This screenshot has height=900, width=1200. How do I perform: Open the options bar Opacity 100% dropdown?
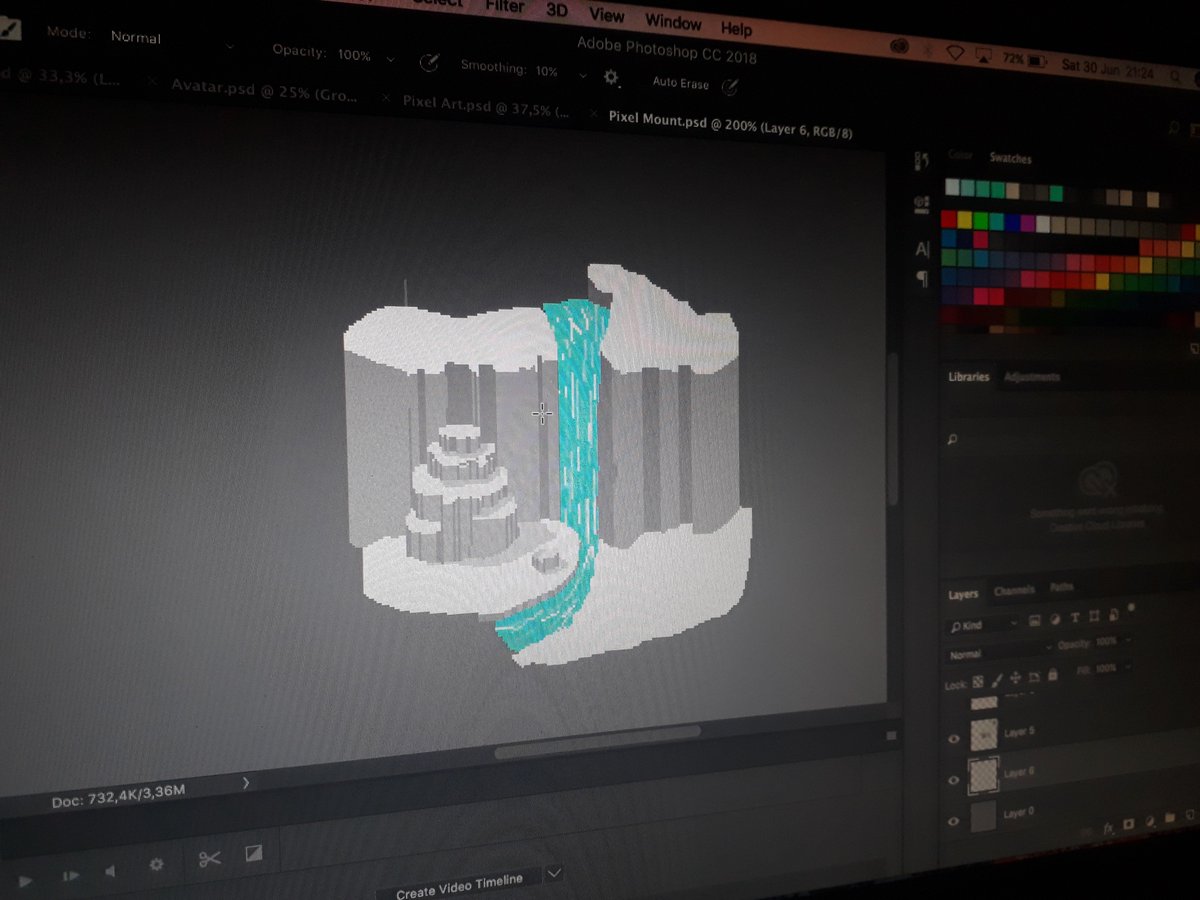pos(389,60)
